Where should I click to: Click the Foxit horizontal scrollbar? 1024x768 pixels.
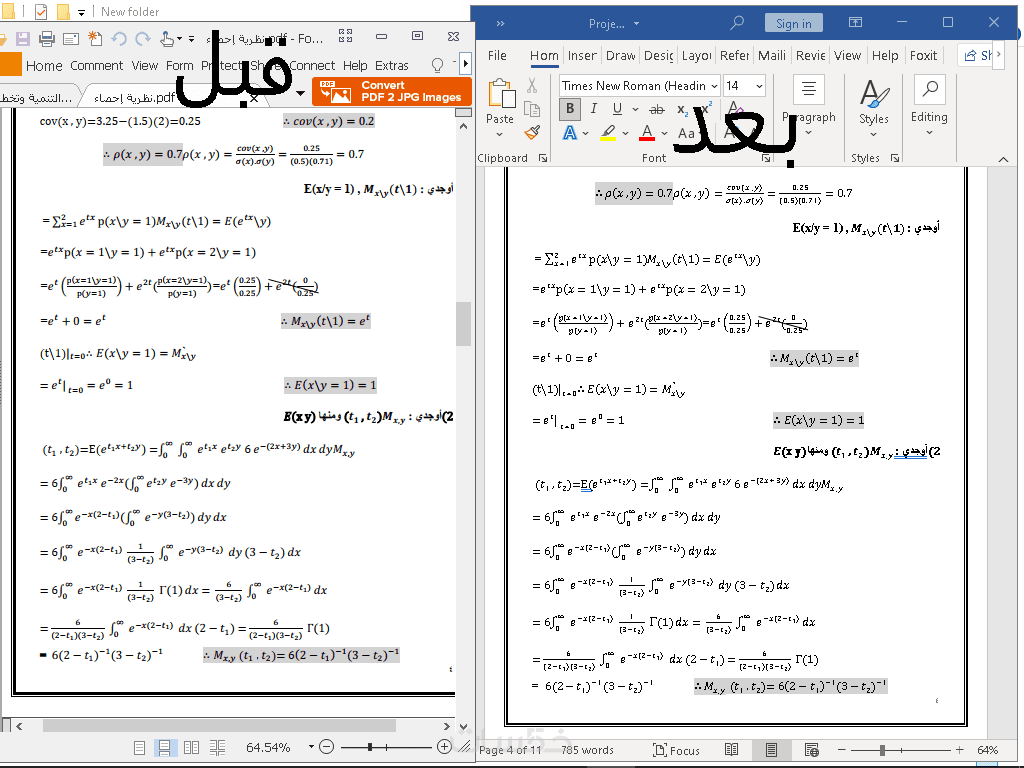point(219,726)
